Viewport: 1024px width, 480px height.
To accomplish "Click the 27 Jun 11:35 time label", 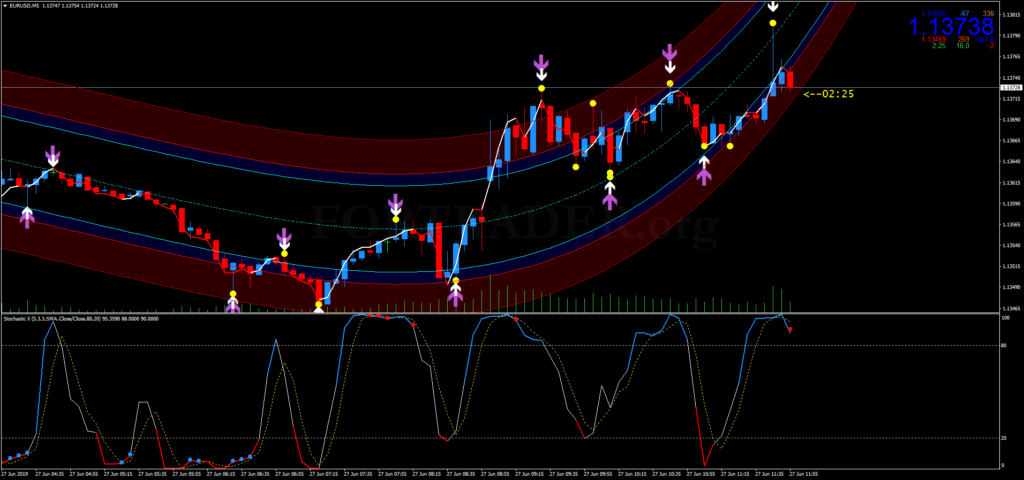I will (768, 473).
